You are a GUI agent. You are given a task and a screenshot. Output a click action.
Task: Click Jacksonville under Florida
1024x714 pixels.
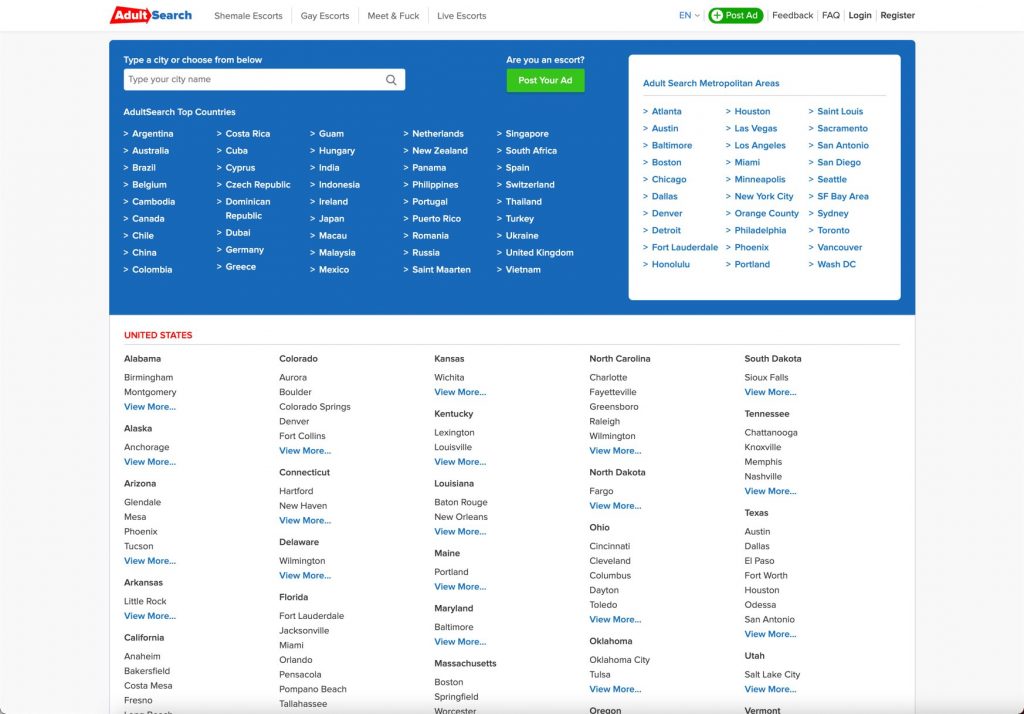coord(304,630)
